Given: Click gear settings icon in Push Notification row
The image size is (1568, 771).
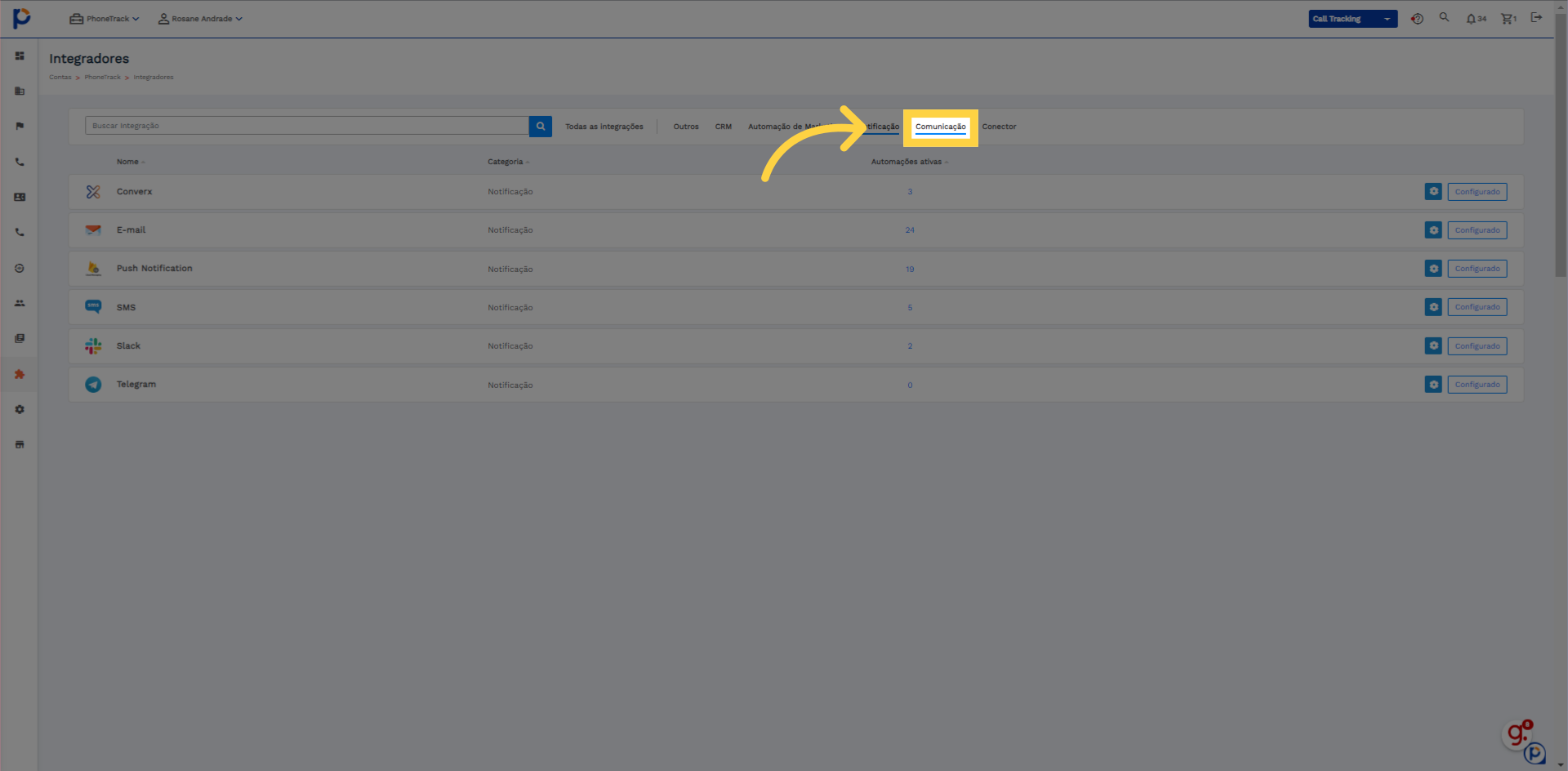Looking at the screenshot, I should [1433, 269].
